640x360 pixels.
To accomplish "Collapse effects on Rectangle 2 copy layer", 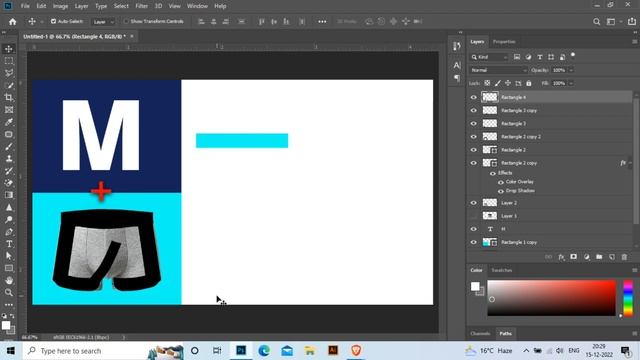I will coord(631,163).
